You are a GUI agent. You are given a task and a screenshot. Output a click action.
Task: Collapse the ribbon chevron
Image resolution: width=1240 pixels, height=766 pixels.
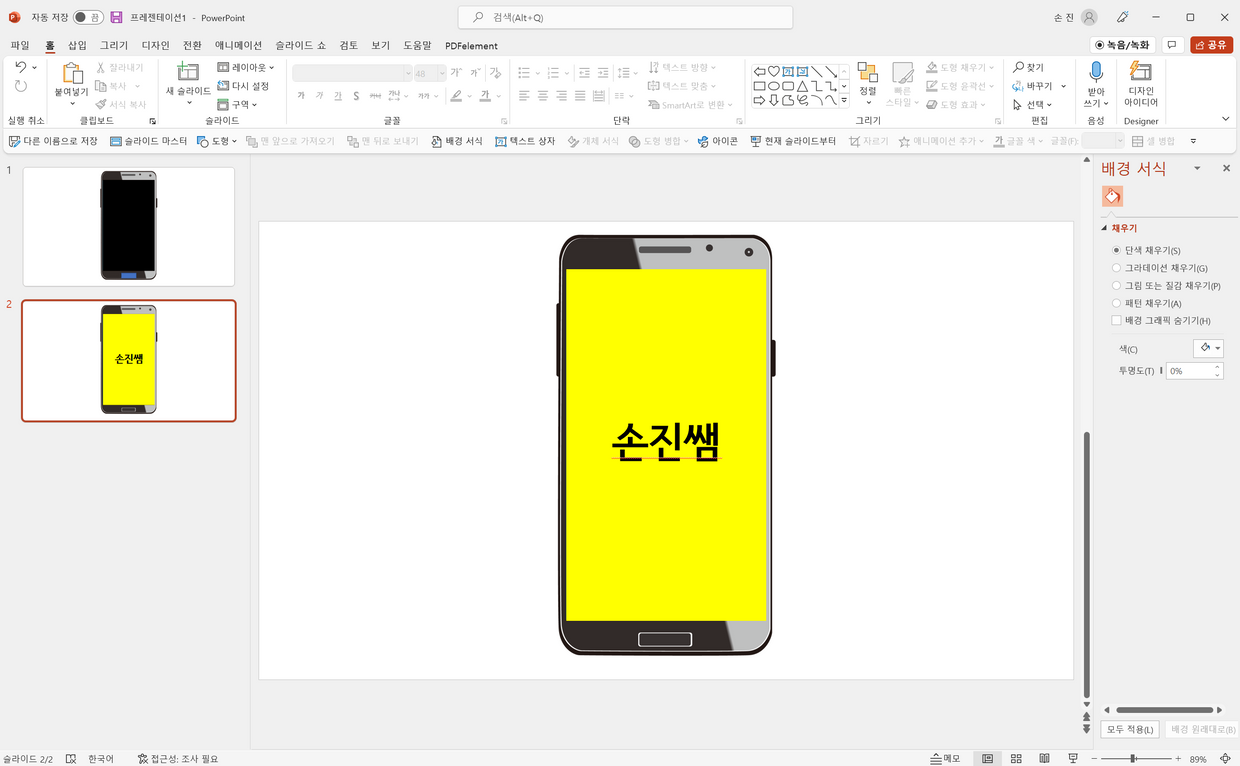coord(1226,119)
